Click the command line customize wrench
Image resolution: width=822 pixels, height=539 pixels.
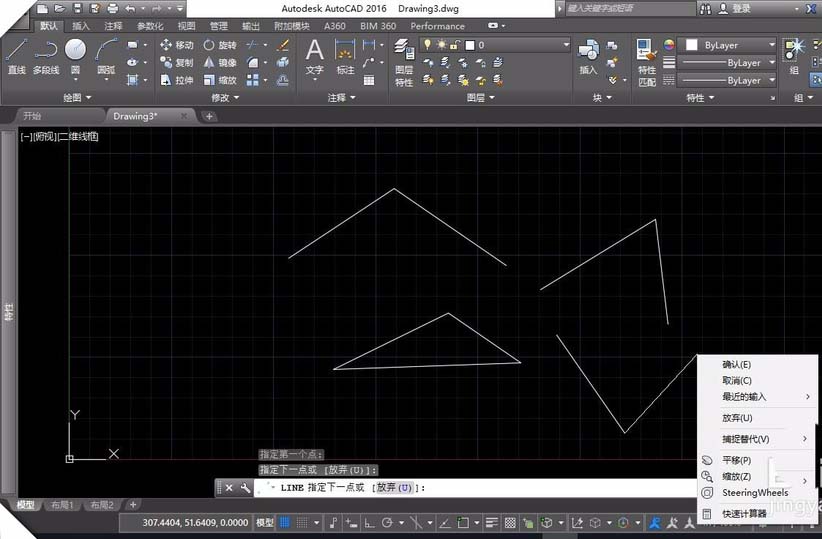(246, 488)
